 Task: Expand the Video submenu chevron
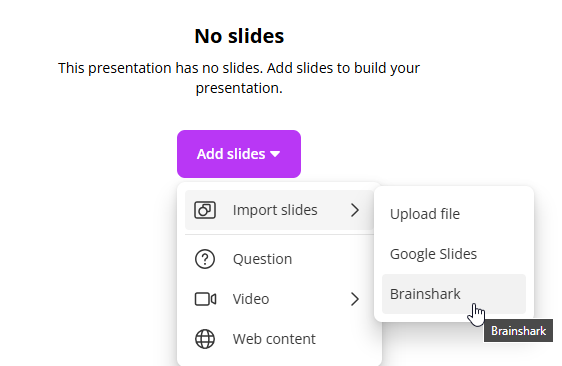[355, 299]
